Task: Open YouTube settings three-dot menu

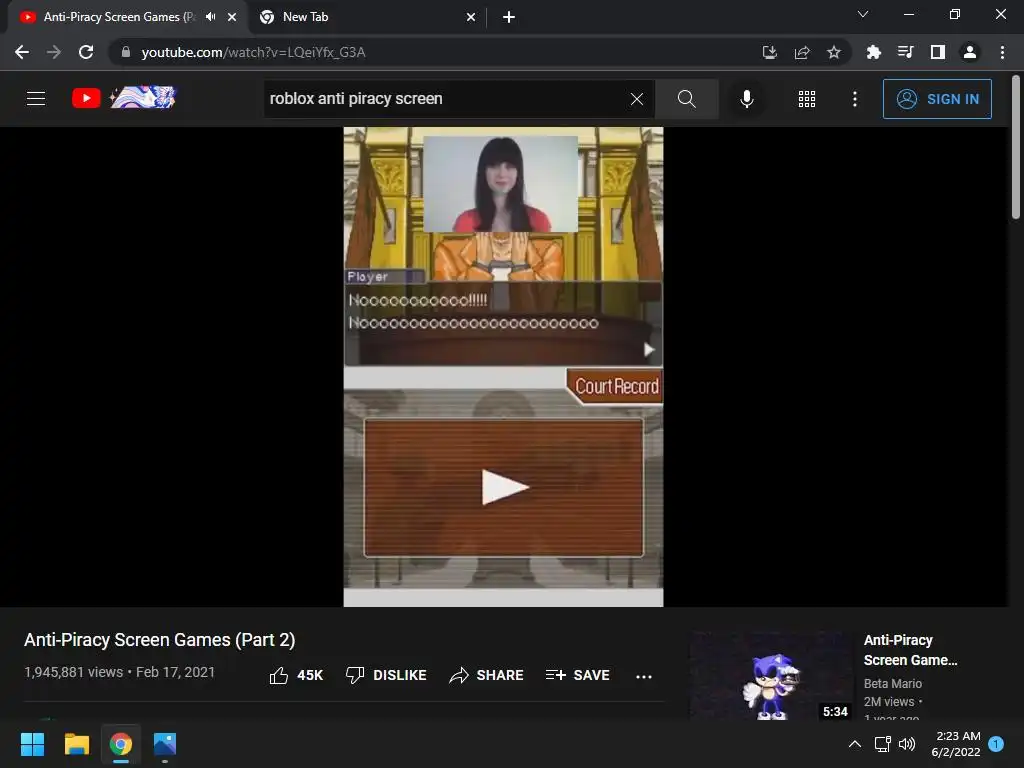Action: [855, 99]
